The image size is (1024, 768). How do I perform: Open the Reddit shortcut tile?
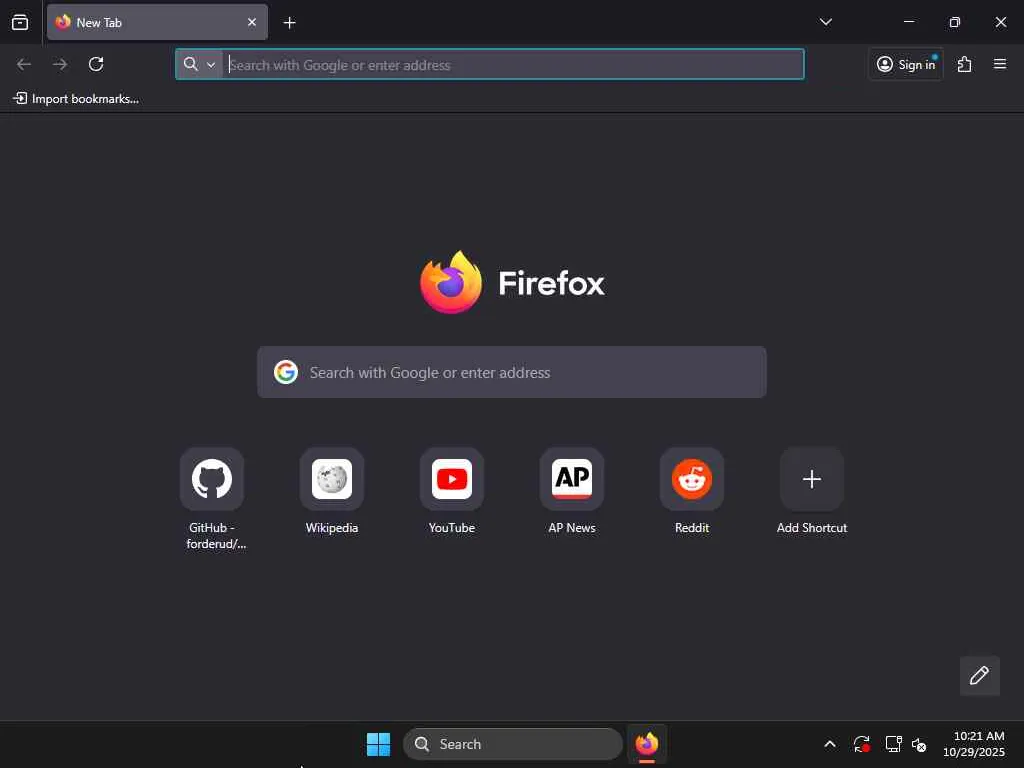click(692, 479)
